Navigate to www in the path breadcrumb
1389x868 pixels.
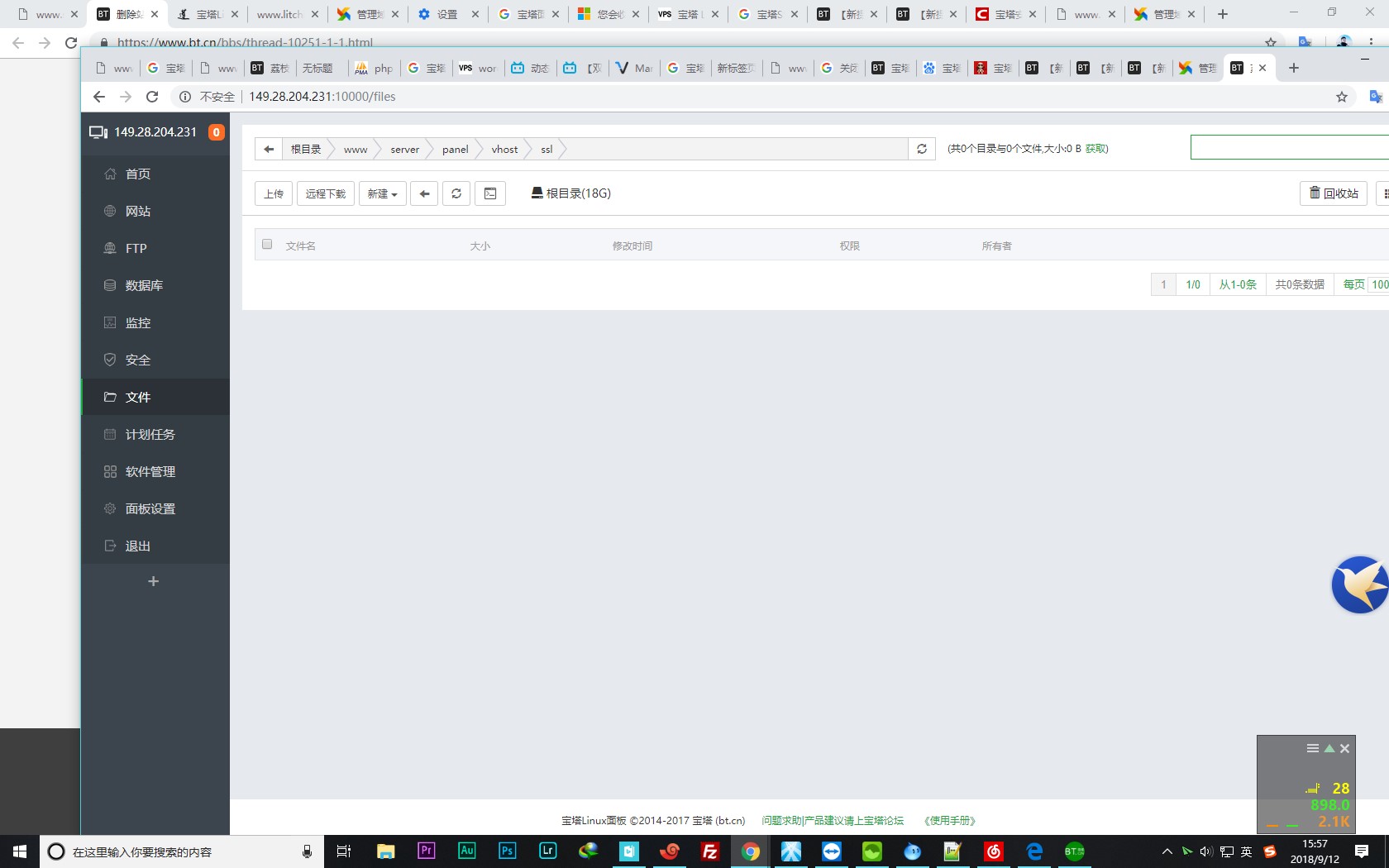pyautogui.click(x=356, y=150)
